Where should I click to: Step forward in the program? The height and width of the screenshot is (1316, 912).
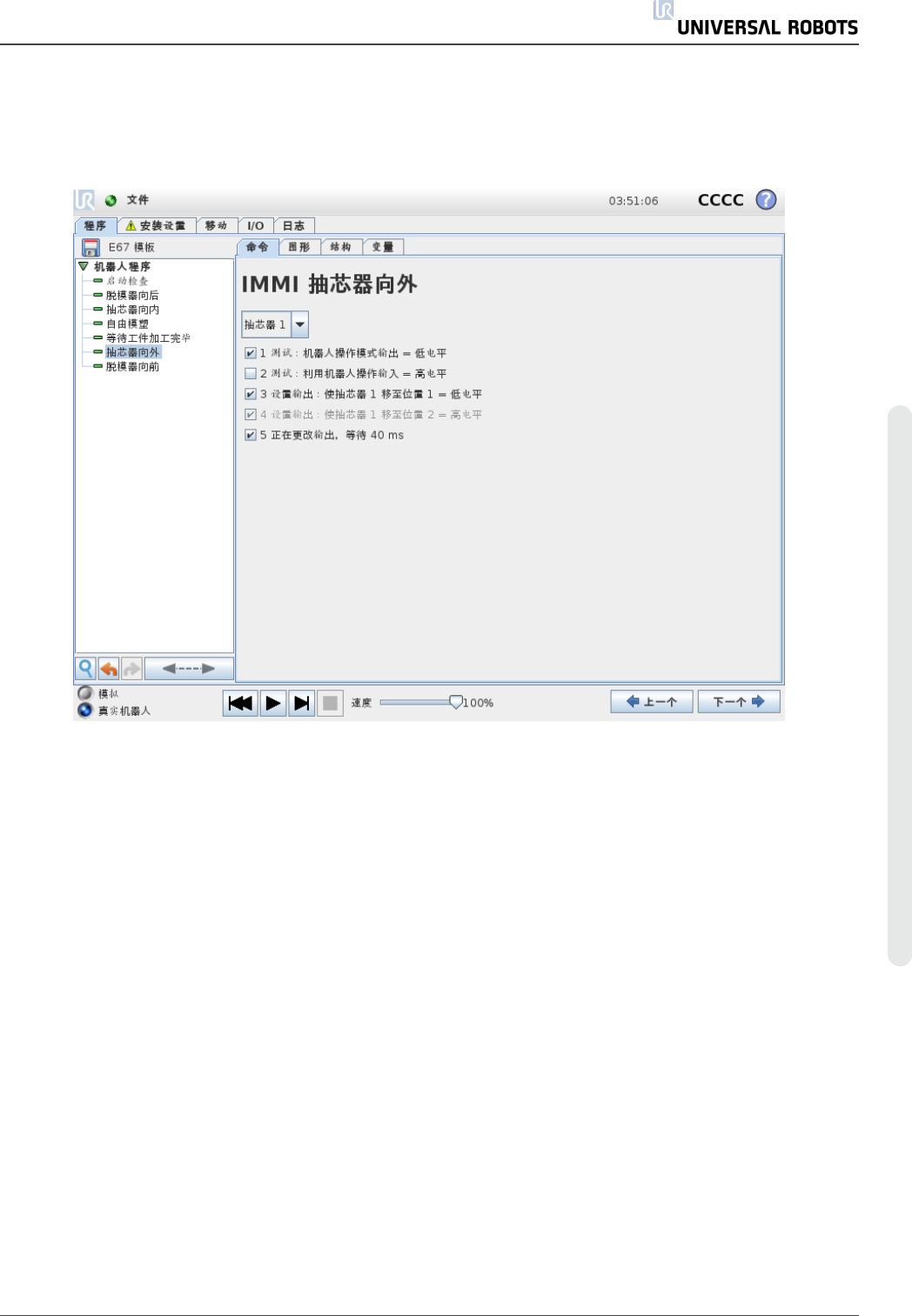[x=301, y=703]
